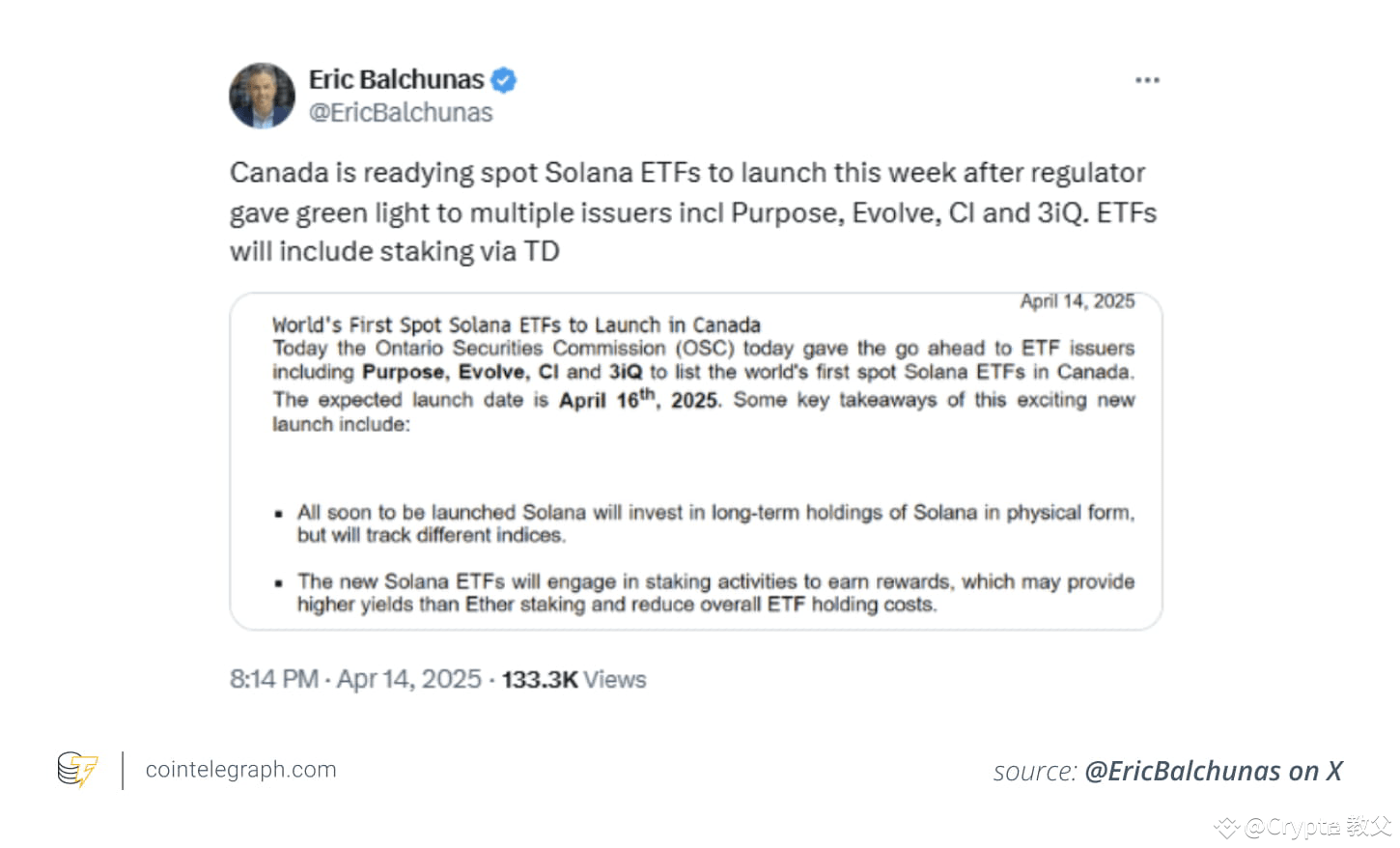Click the @EricBalchunas on X source link

coord(1217,771)
